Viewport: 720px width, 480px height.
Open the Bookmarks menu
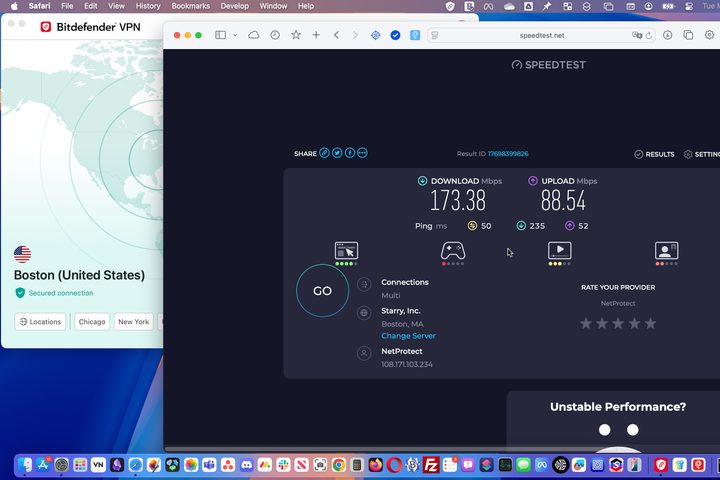(191, 6)
